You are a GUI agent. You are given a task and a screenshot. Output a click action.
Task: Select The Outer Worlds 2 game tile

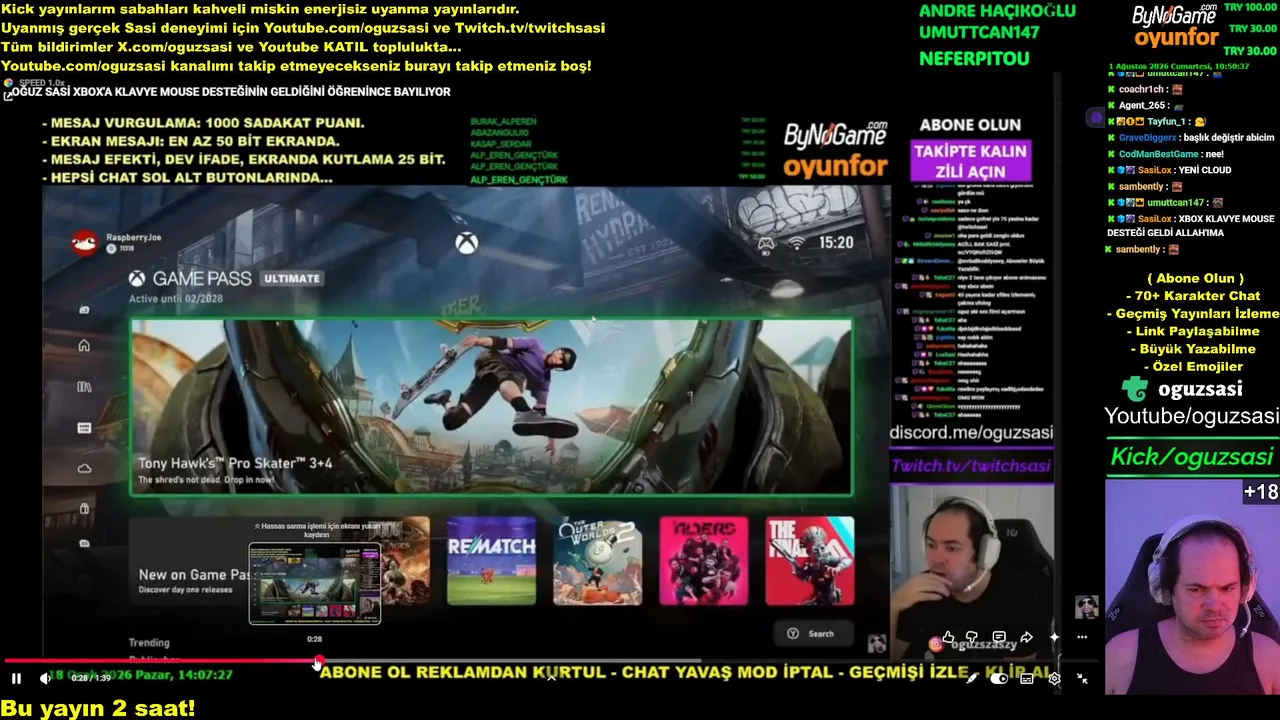pos(597,561)
